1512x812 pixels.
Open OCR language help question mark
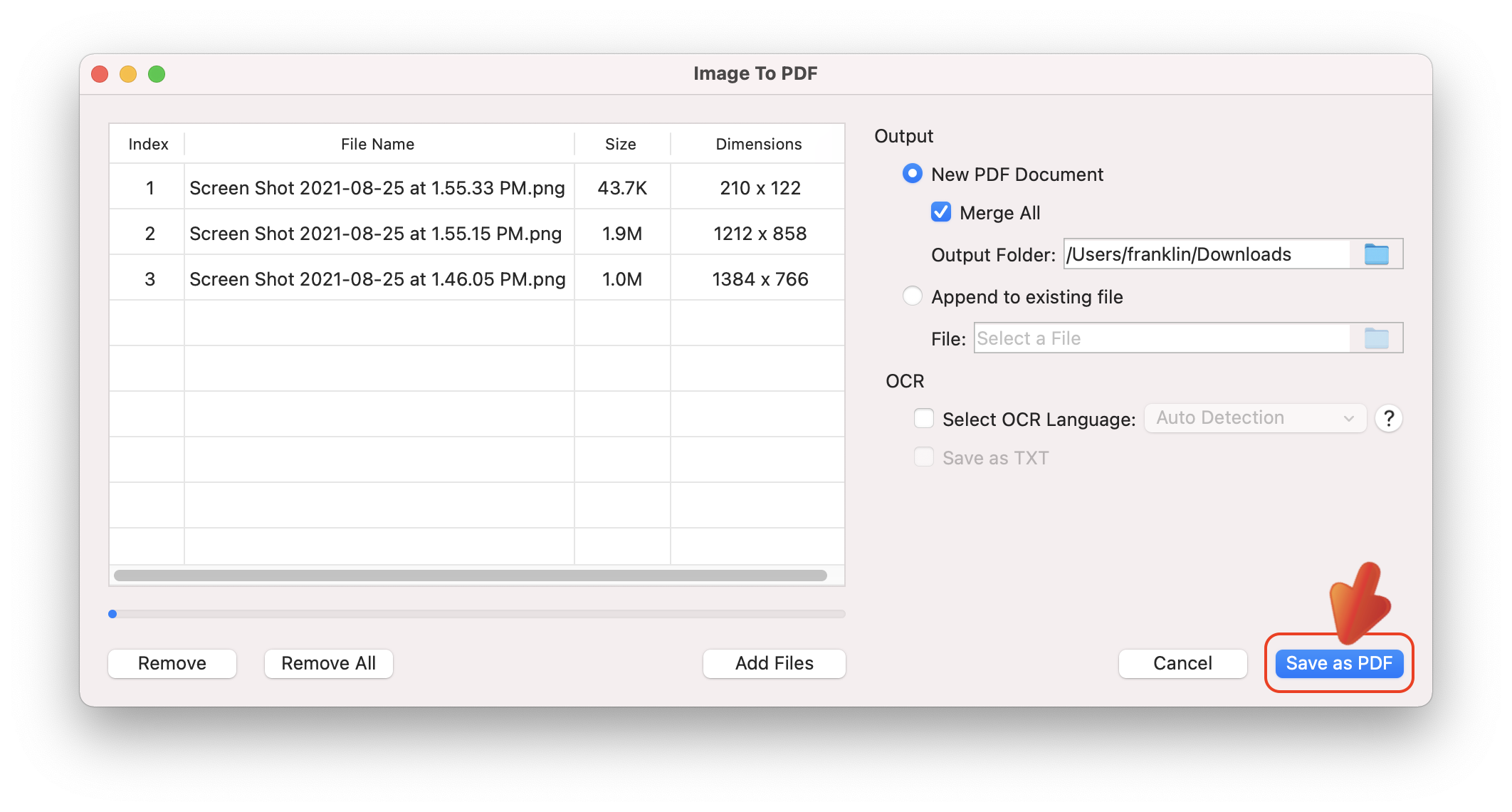(1388, 418)
